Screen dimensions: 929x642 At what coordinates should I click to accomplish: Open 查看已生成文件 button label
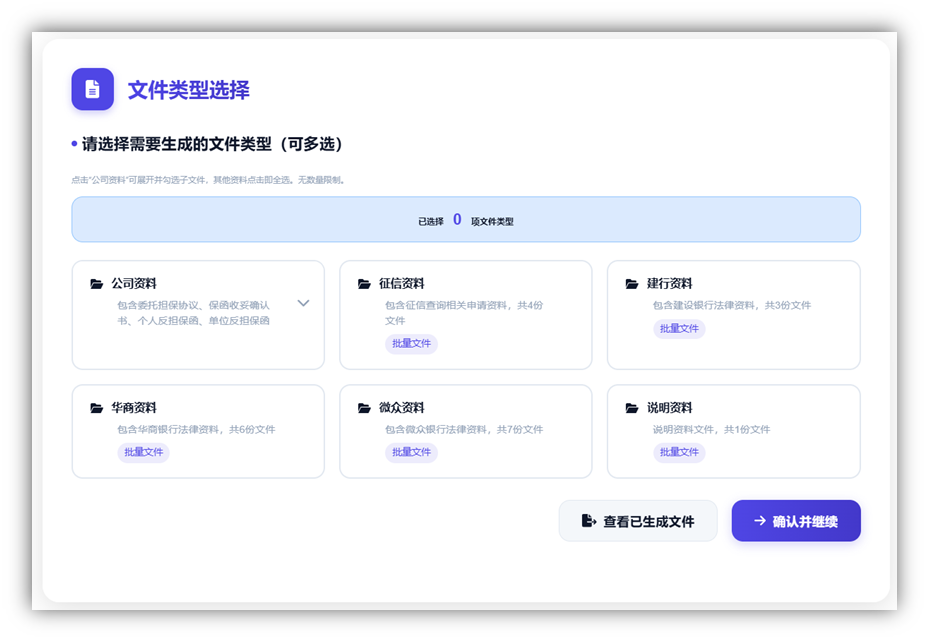pyautogui.click(x=648, y=521)
